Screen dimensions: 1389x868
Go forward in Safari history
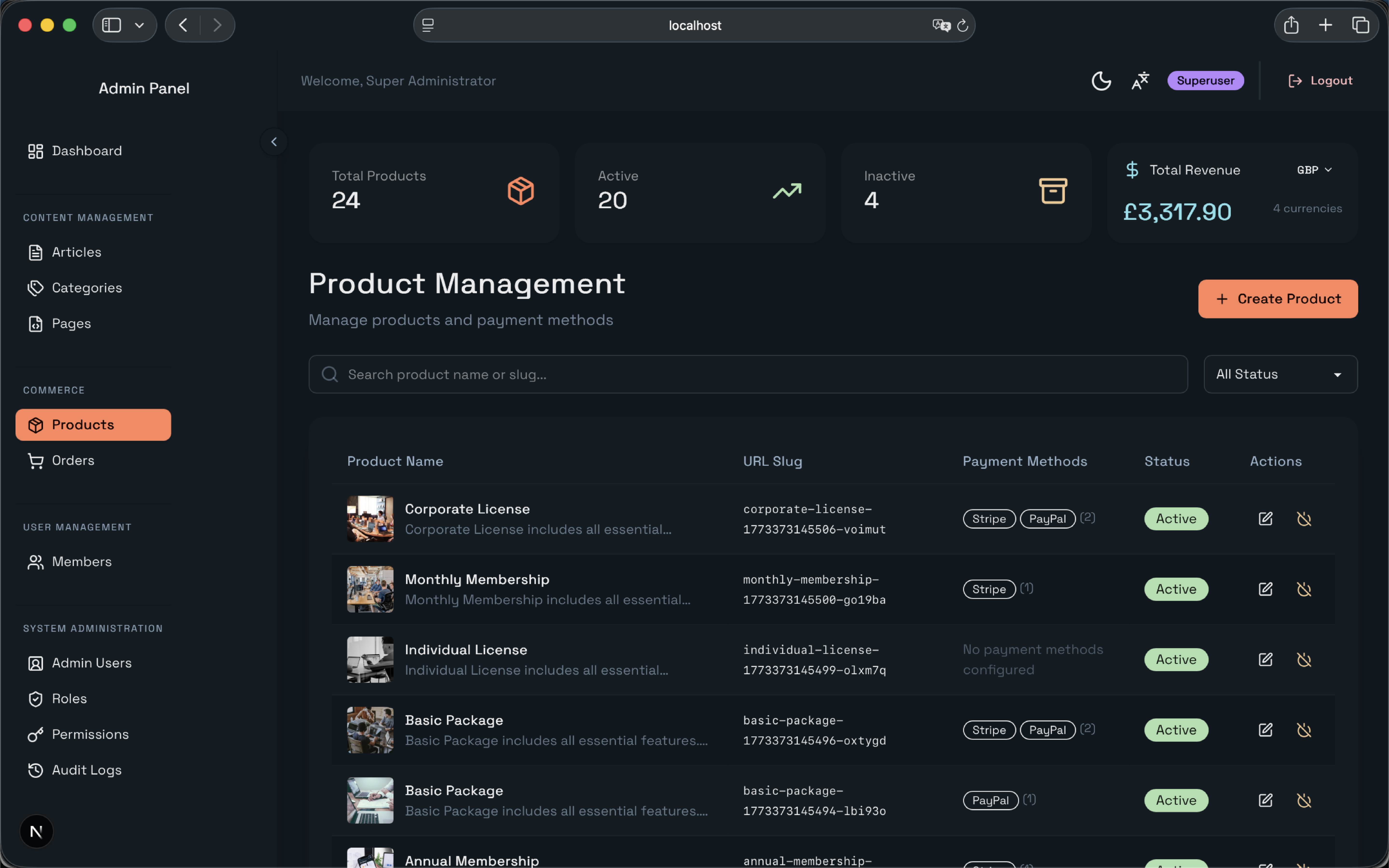(x=217, y=25)
